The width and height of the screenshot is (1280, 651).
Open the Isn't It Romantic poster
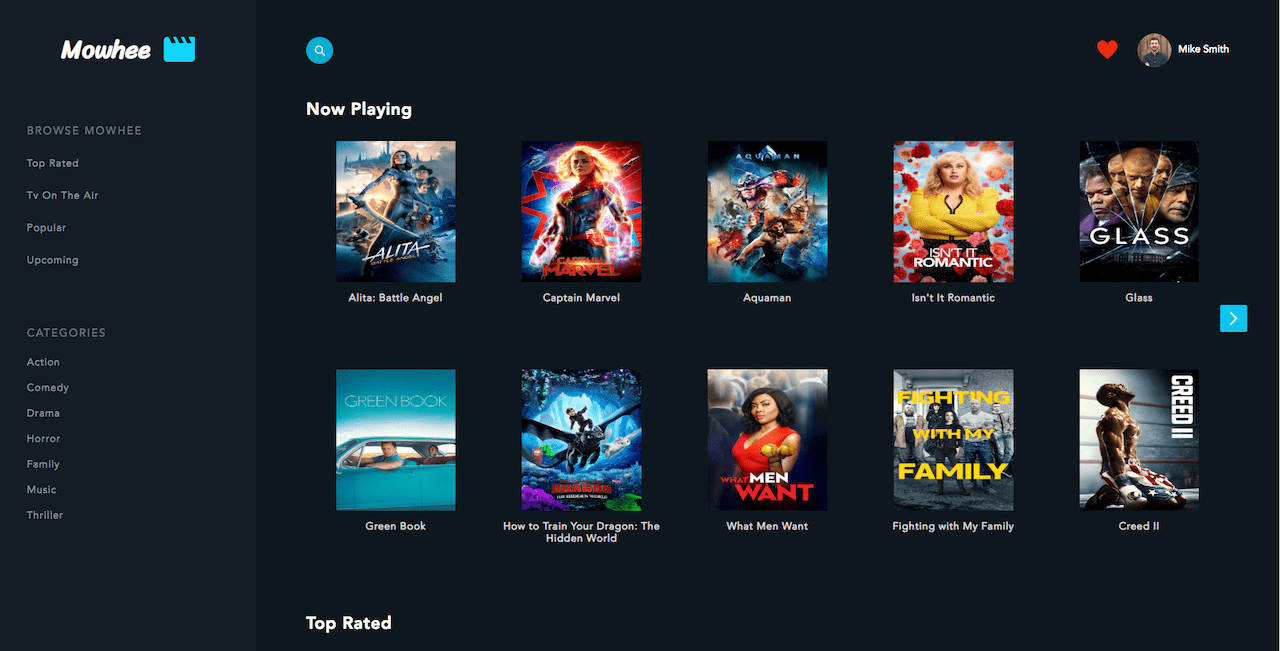[953, 211]
